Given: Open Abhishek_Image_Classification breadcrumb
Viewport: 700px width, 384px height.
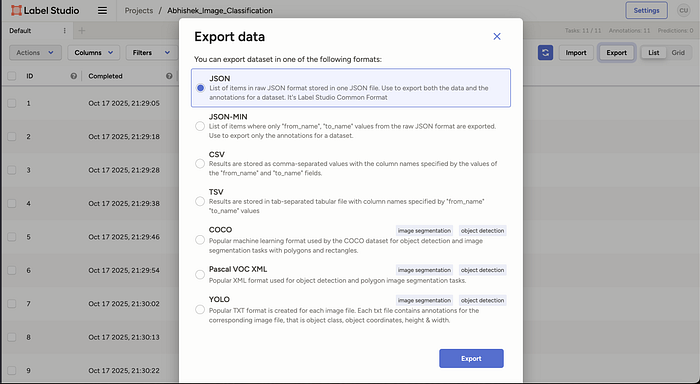Looking at the screenshot, I should (x=220, y=10).
